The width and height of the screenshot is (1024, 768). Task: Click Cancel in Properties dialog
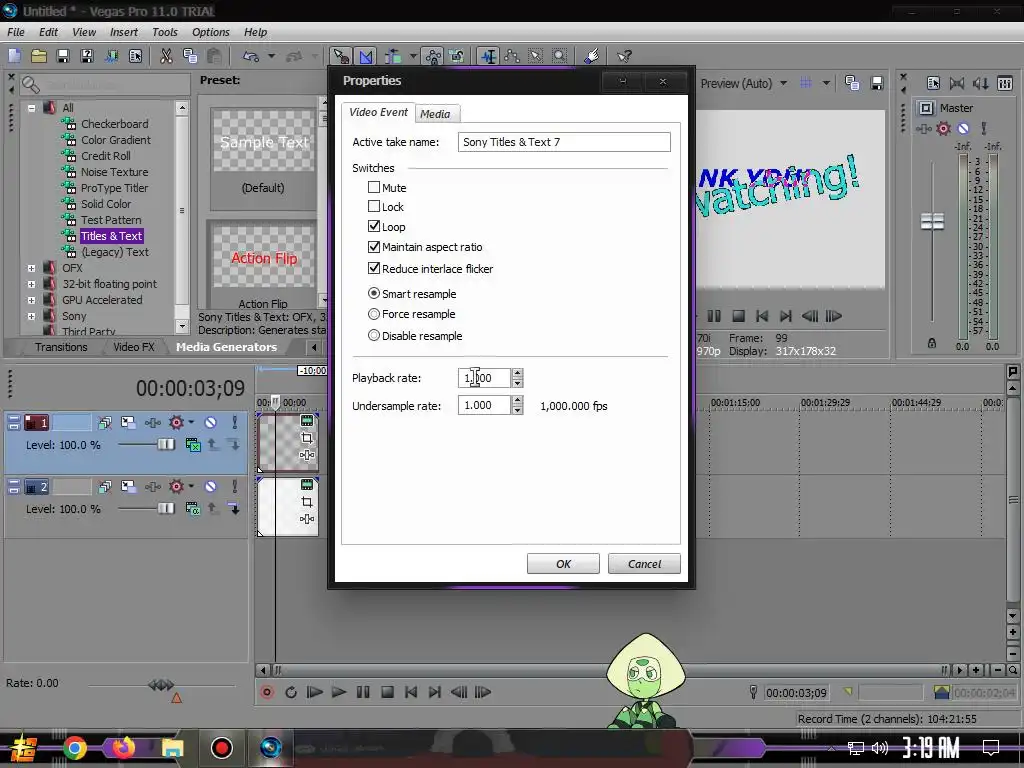pos(644,564)
